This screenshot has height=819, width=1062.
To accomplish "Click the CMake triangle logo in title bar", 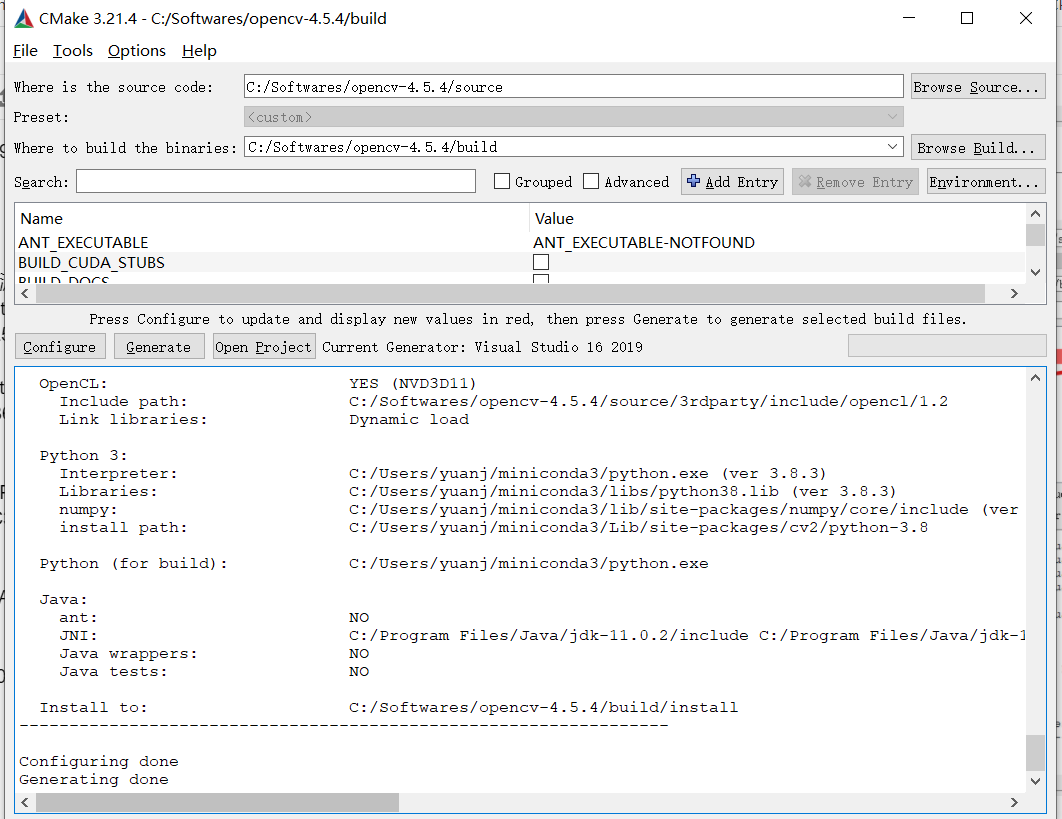I will pyautogui.click(x=22, y=17).
